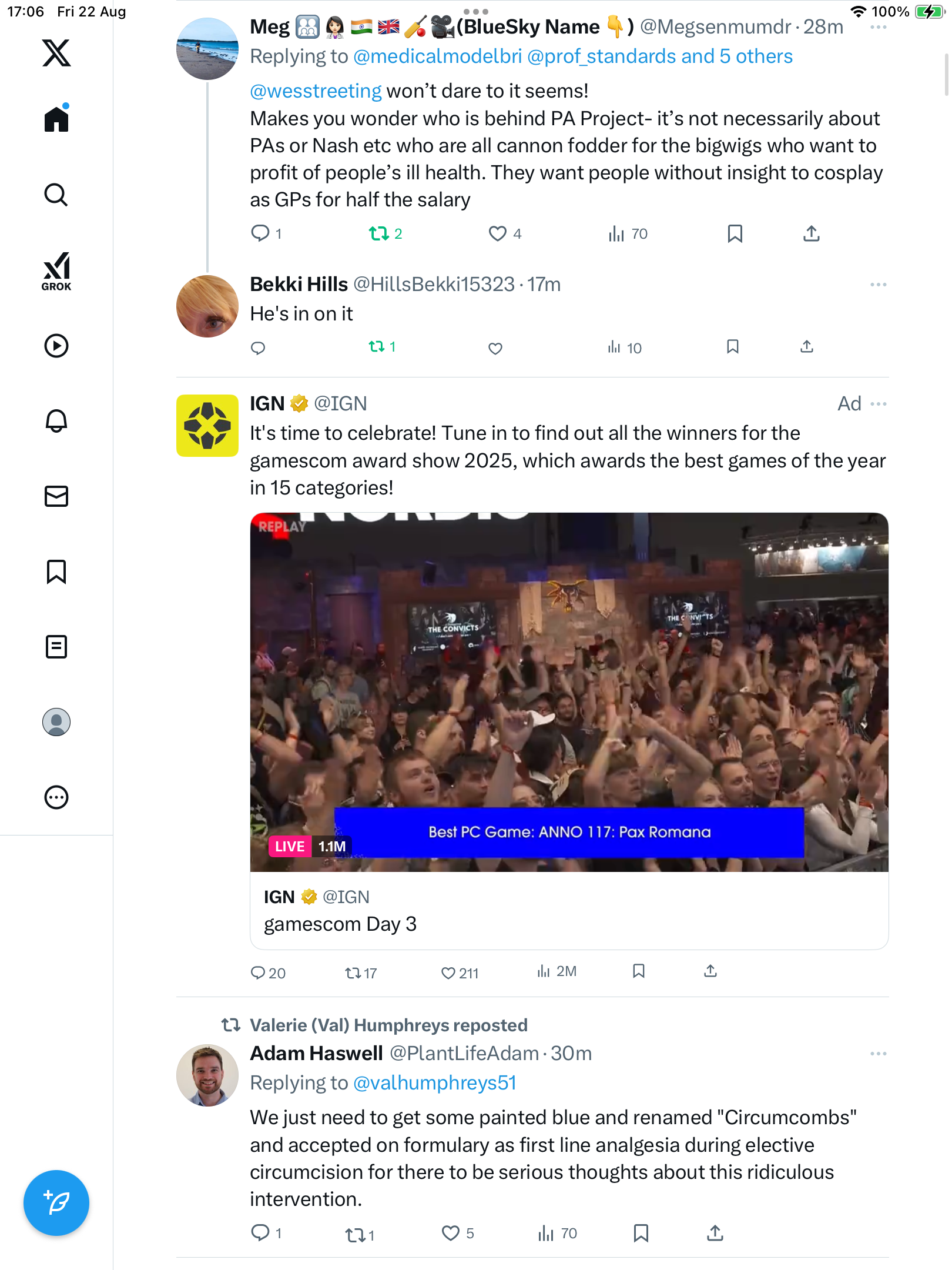Go to Home in sidebar
The height and width of the screenshot is (1270, 952).
click(56, 119)
